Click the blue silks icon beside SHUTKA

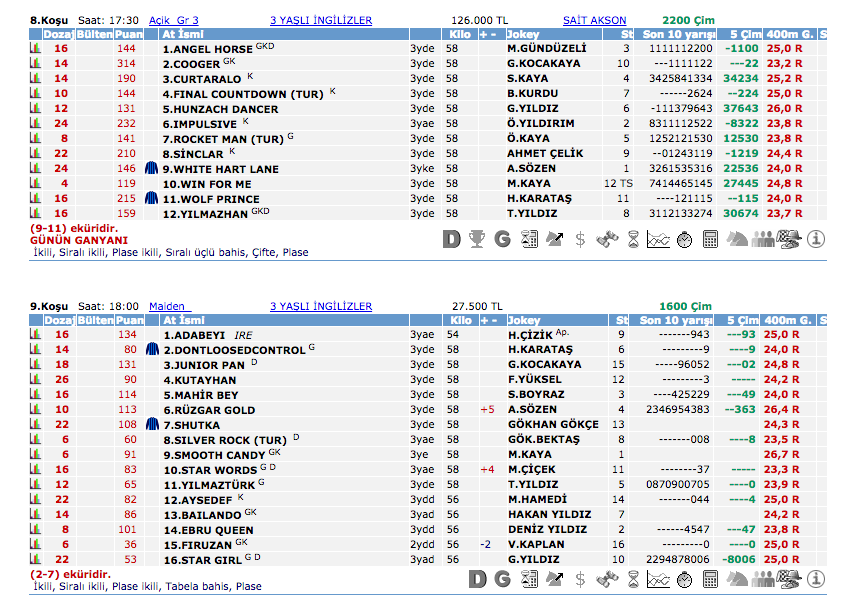click(152, 425)
